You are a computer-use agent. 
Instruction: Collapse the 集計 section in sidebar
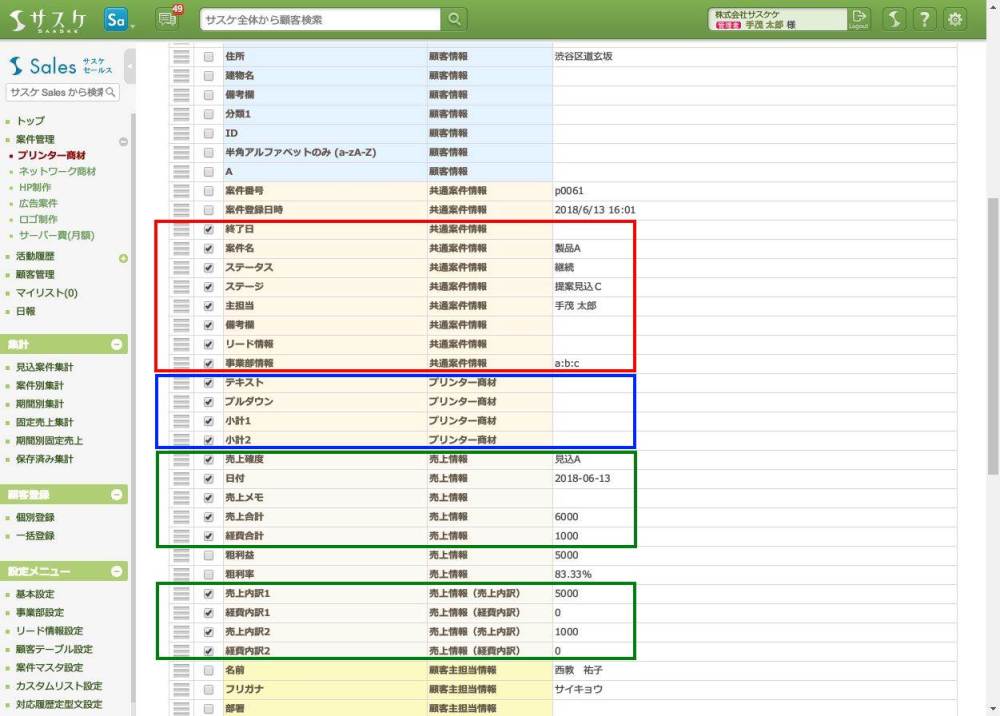point(117,344)
